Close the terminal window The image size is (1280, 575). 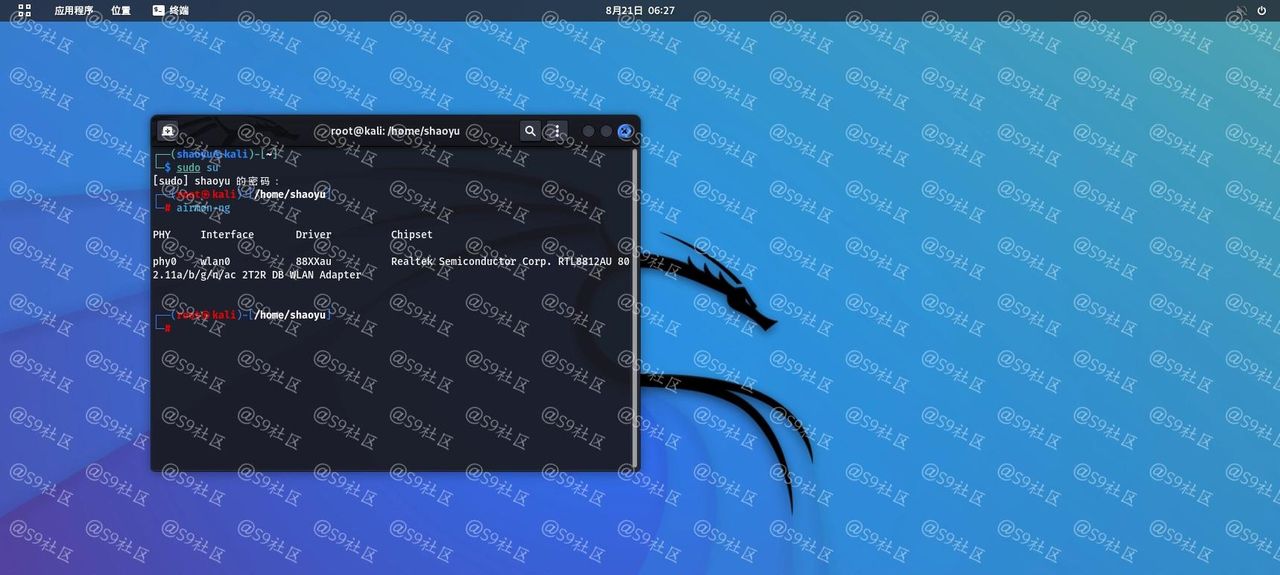click(x=625, y=131)
